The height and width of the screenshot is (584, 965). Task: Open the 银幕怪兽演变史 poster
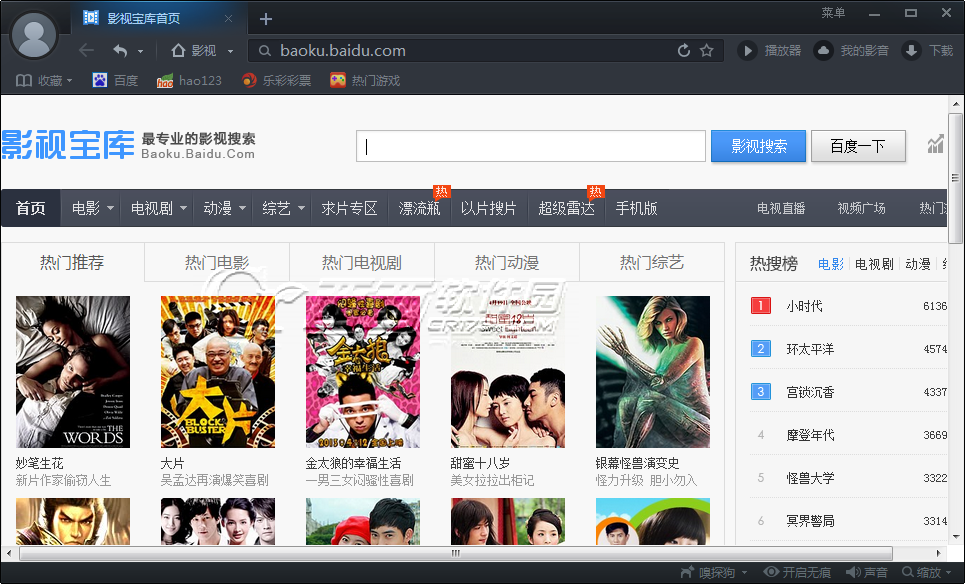[652, 372]
